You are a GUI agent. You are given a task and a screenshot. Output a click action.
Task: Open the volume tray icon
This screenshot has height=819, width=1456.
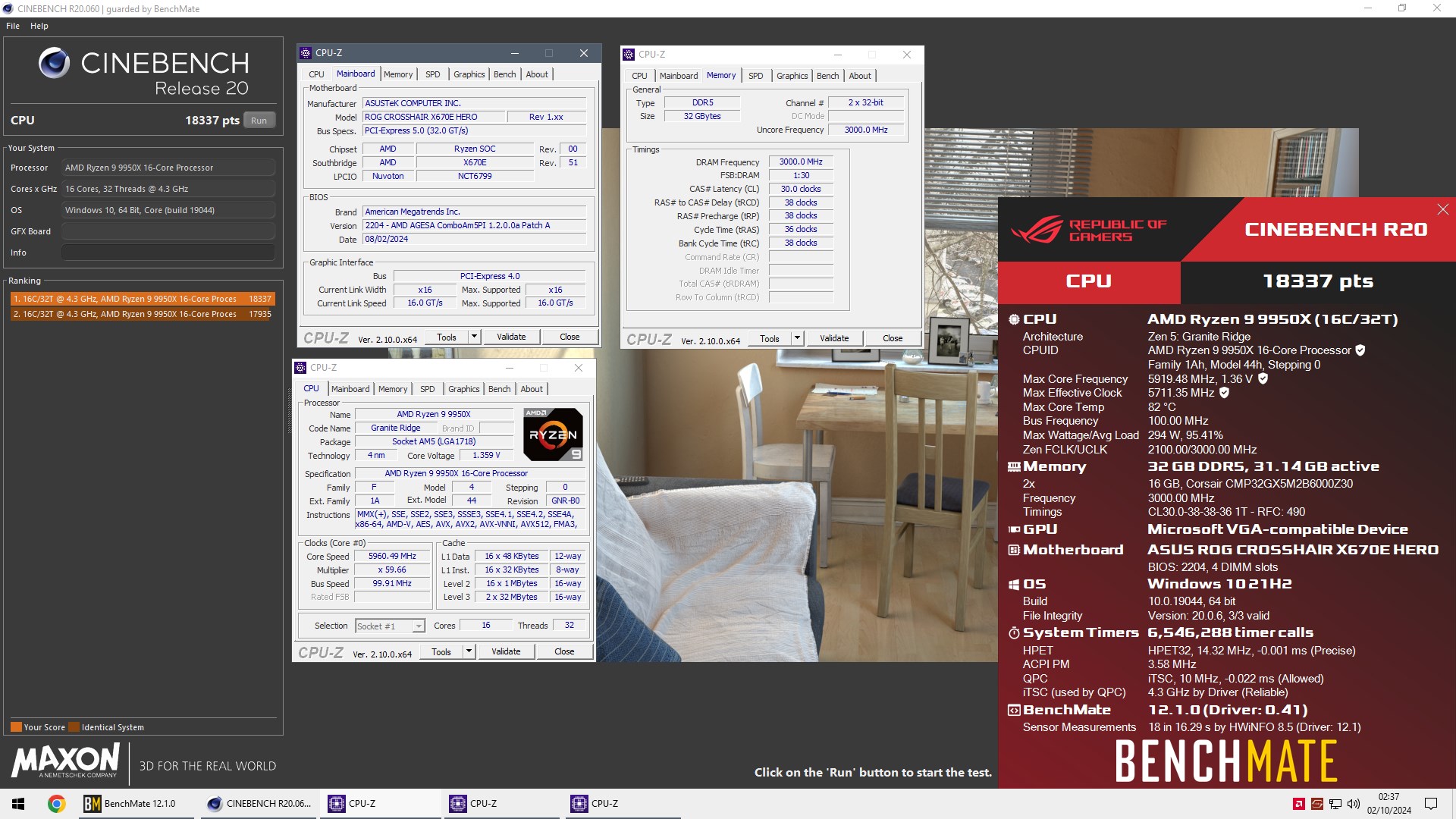(1354, 804)
